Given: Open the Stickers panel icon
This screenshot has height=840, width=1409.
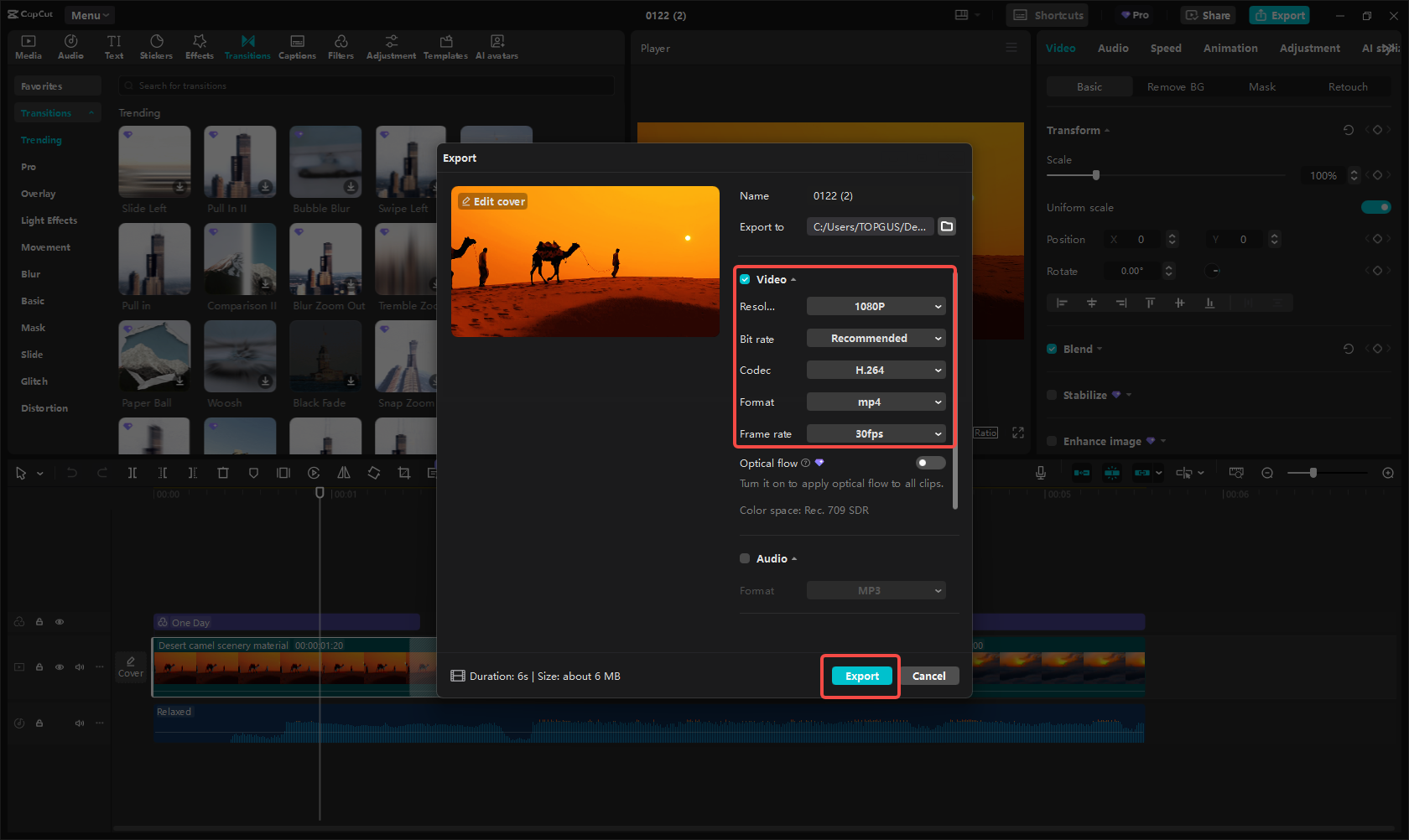Looking at the screenshot, I should [156, 47].
